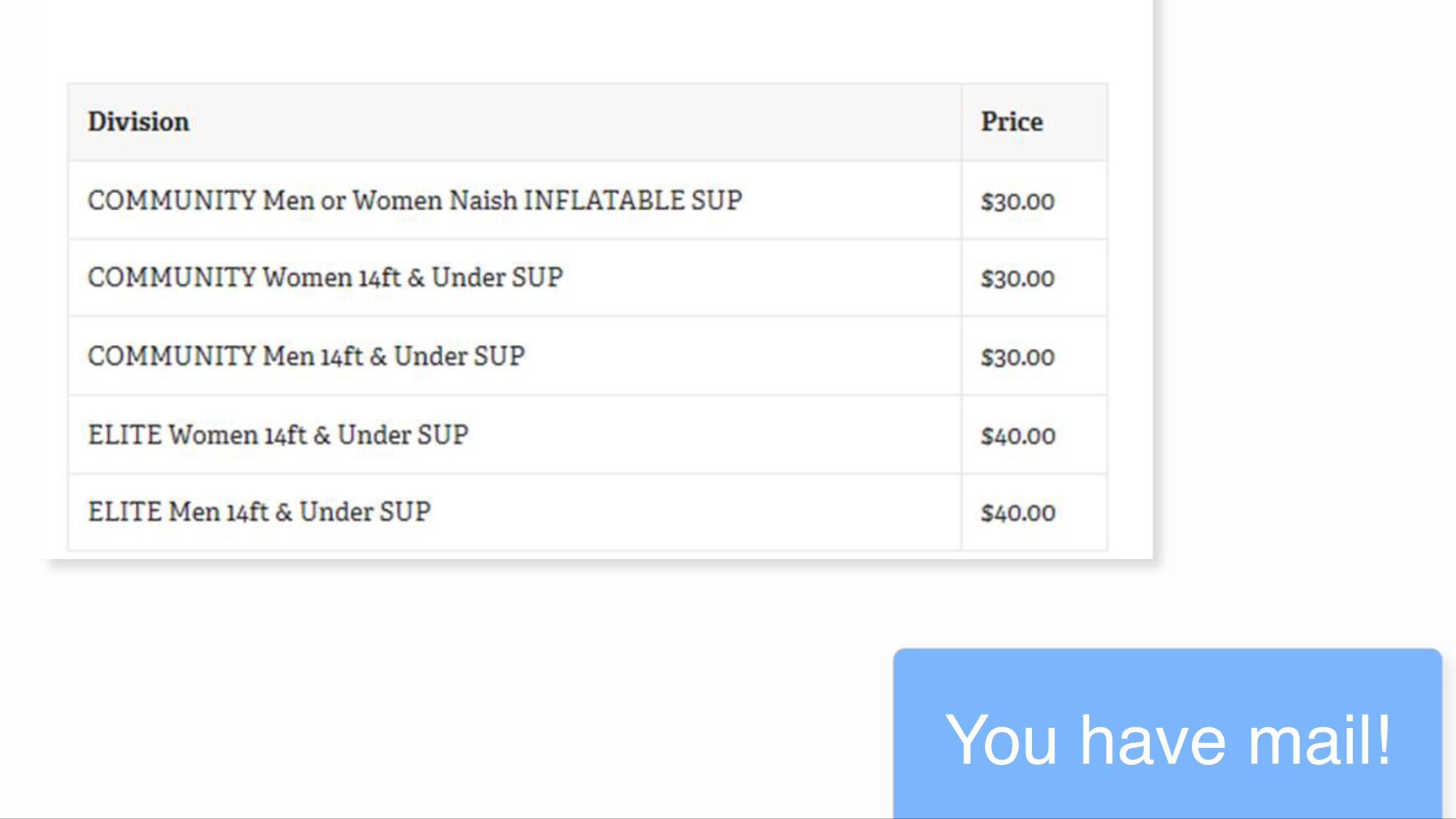Viewport: 1456px width, 819px height.
Task: Click the Division column header
Action: click(138, 122)
